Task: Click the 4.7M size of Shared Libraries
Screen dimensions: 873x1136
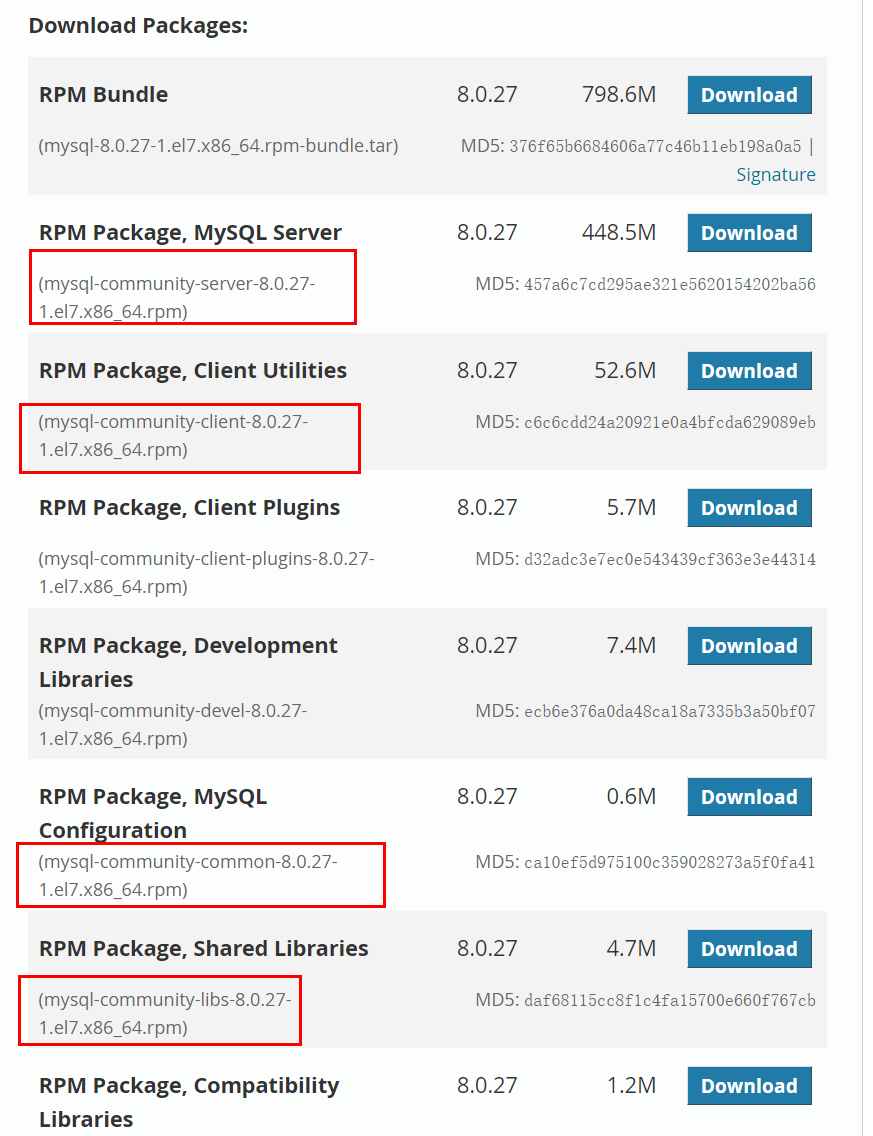Action: 631,948
